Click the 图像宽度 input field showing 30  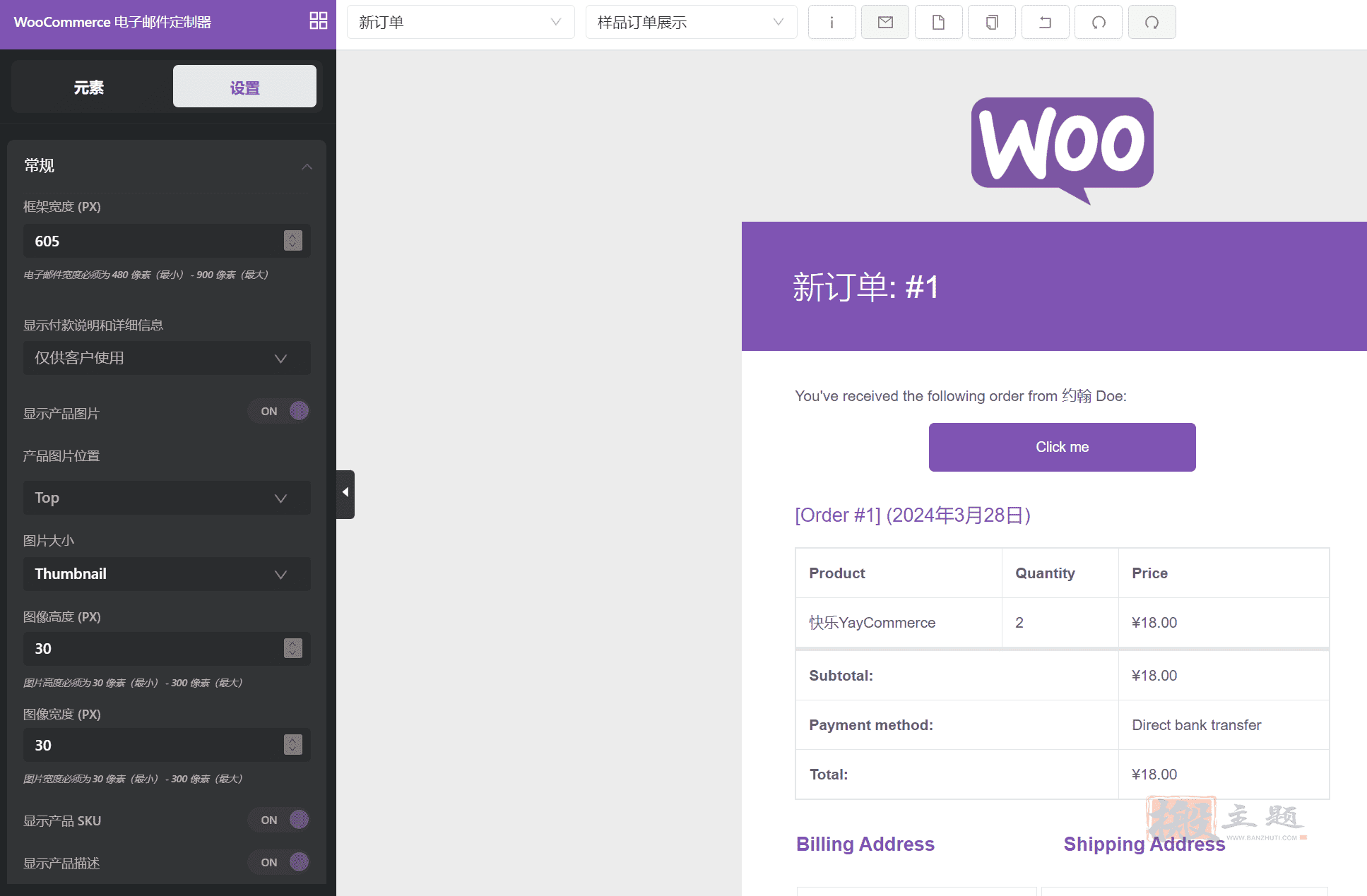pos(167,745)
